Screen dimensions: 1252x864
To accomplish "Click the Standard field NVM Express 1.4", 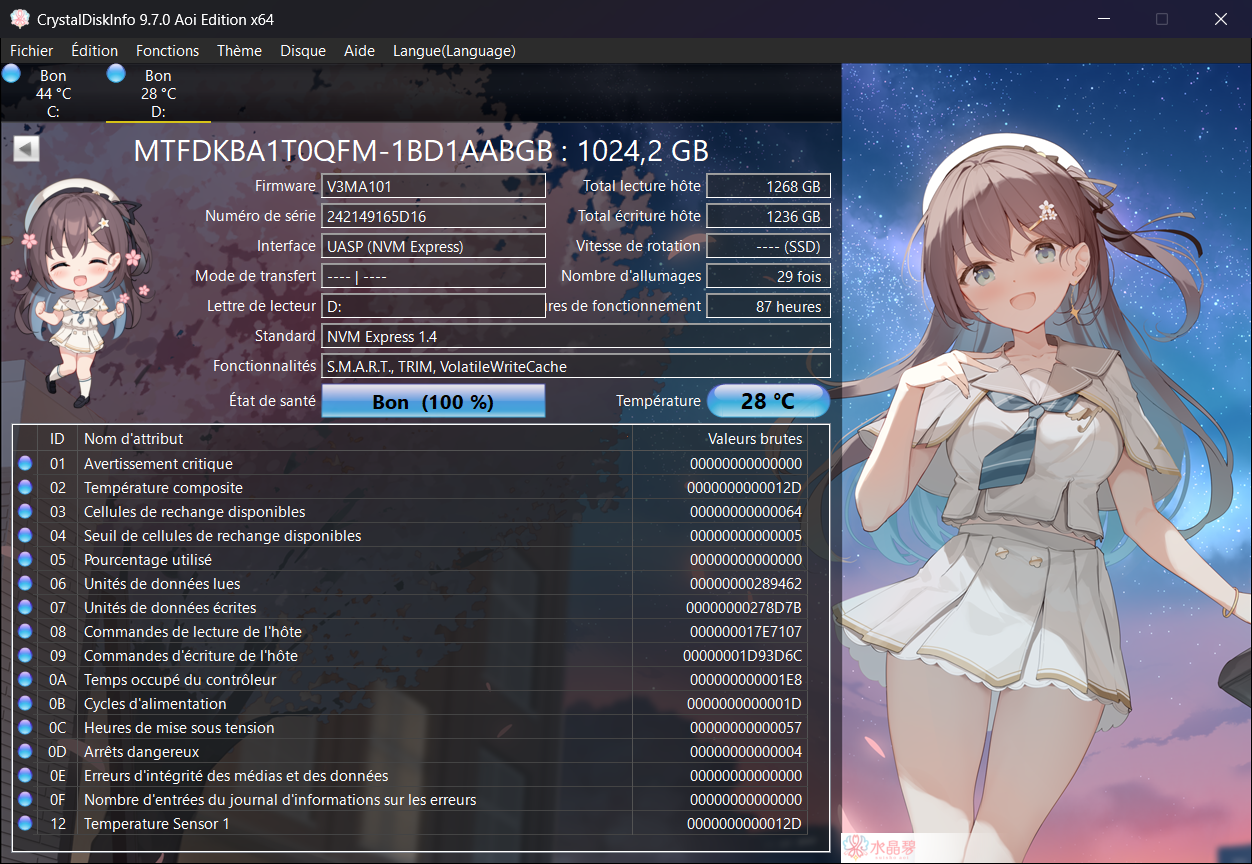I will point(576,336).
